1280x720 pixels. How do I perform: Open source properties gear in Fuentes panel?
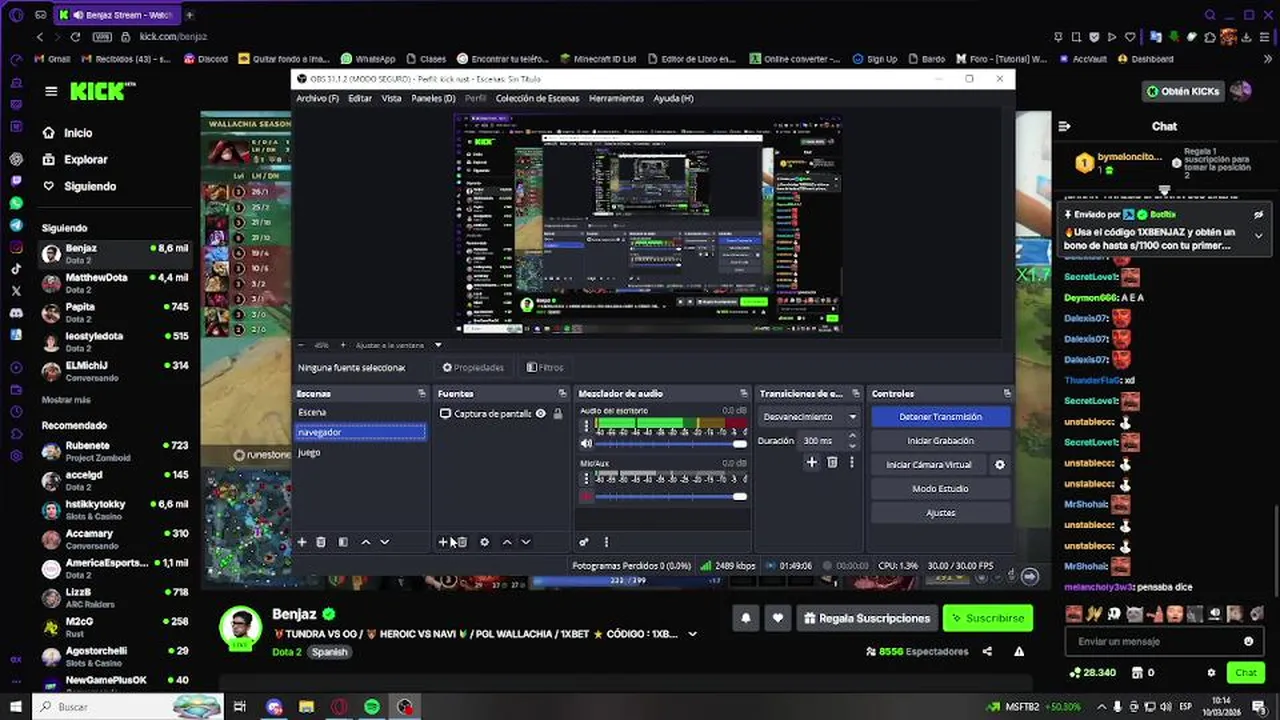click(484, 542)
